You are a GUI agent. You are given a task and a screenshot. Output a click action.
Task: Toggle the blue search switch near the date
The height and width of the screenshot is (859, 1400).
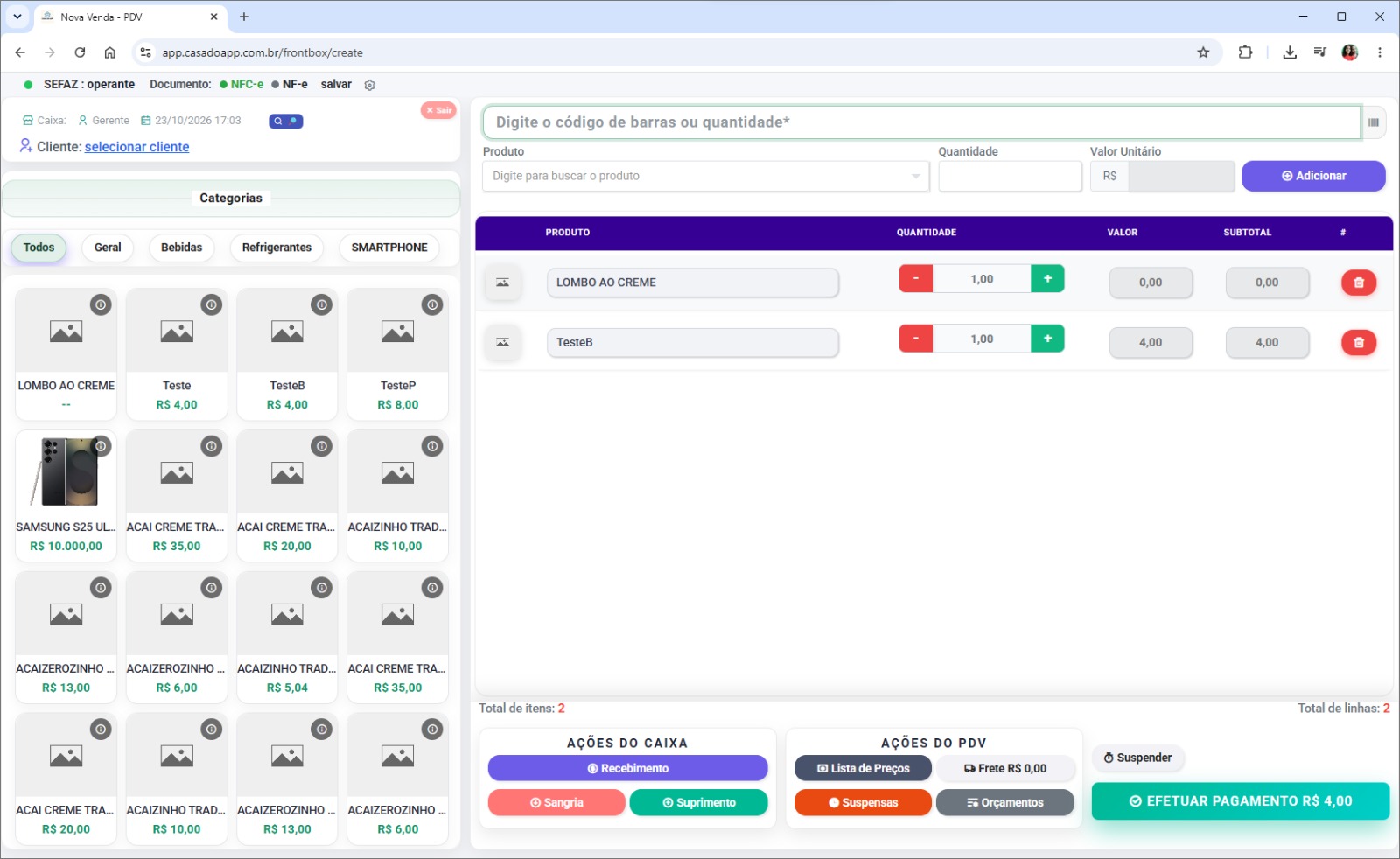[x=286, y=121]
